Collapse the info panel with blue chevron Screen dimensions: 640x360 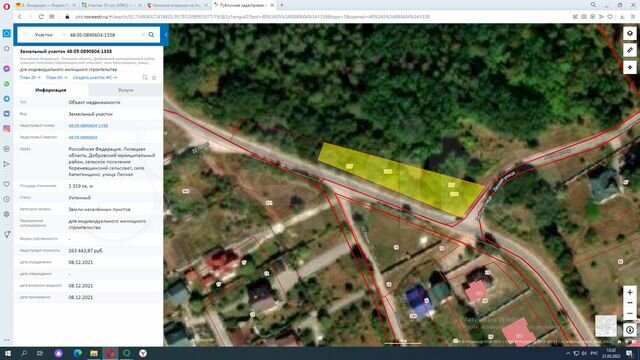[166, 35]
